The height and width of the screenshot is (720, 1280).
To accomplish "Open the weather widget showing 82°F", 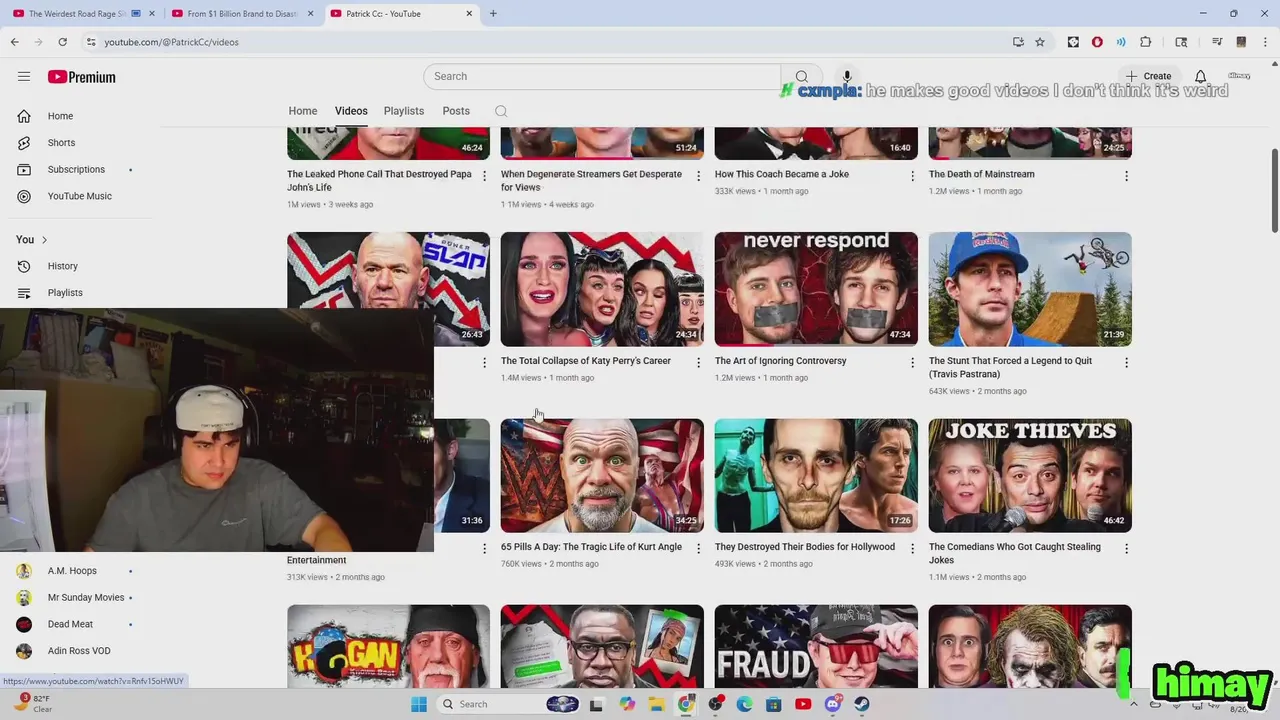I will pyautogui.click(x=35, y=704).
